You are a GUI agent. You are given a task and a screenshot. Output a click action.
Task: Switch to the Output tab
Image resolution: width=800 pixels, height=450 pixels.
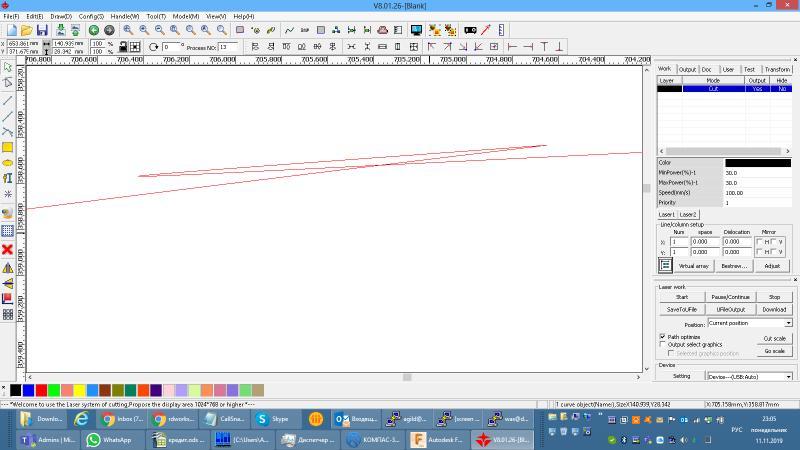pos(687,69)
